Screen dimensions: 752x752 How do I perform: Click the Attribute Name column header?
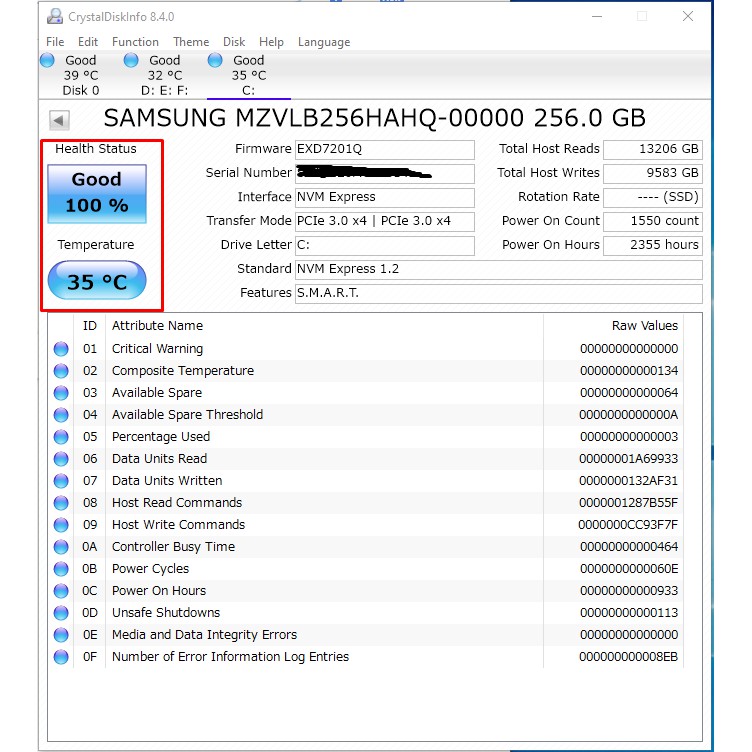(324, 326)
